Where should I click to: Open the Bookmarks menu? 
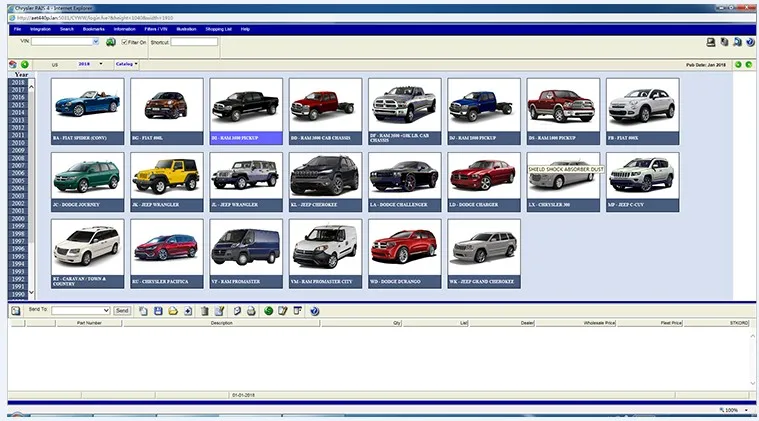(x=94, y=29)
